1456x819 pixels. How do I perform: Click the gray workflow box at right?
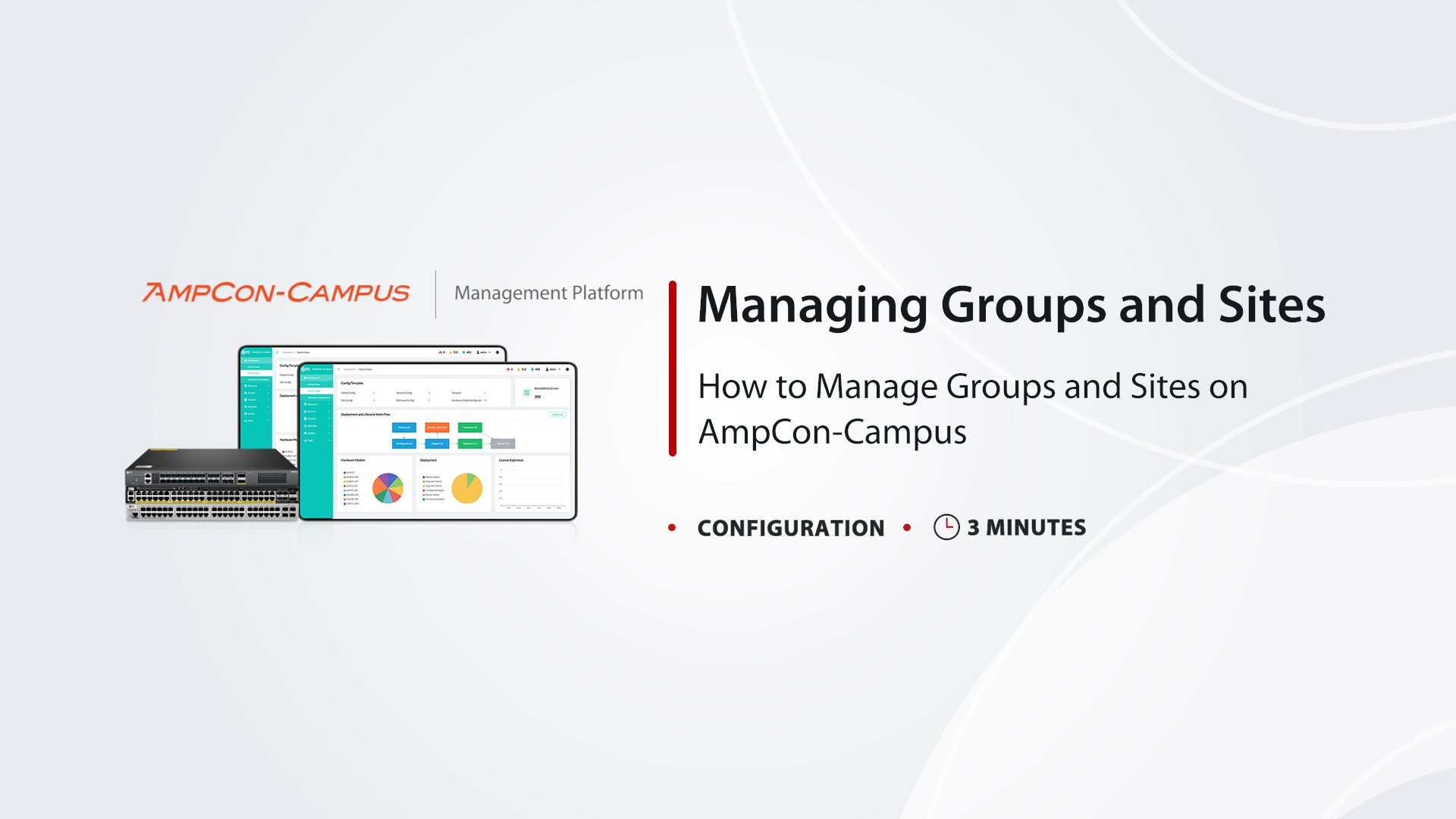[503, 444]
